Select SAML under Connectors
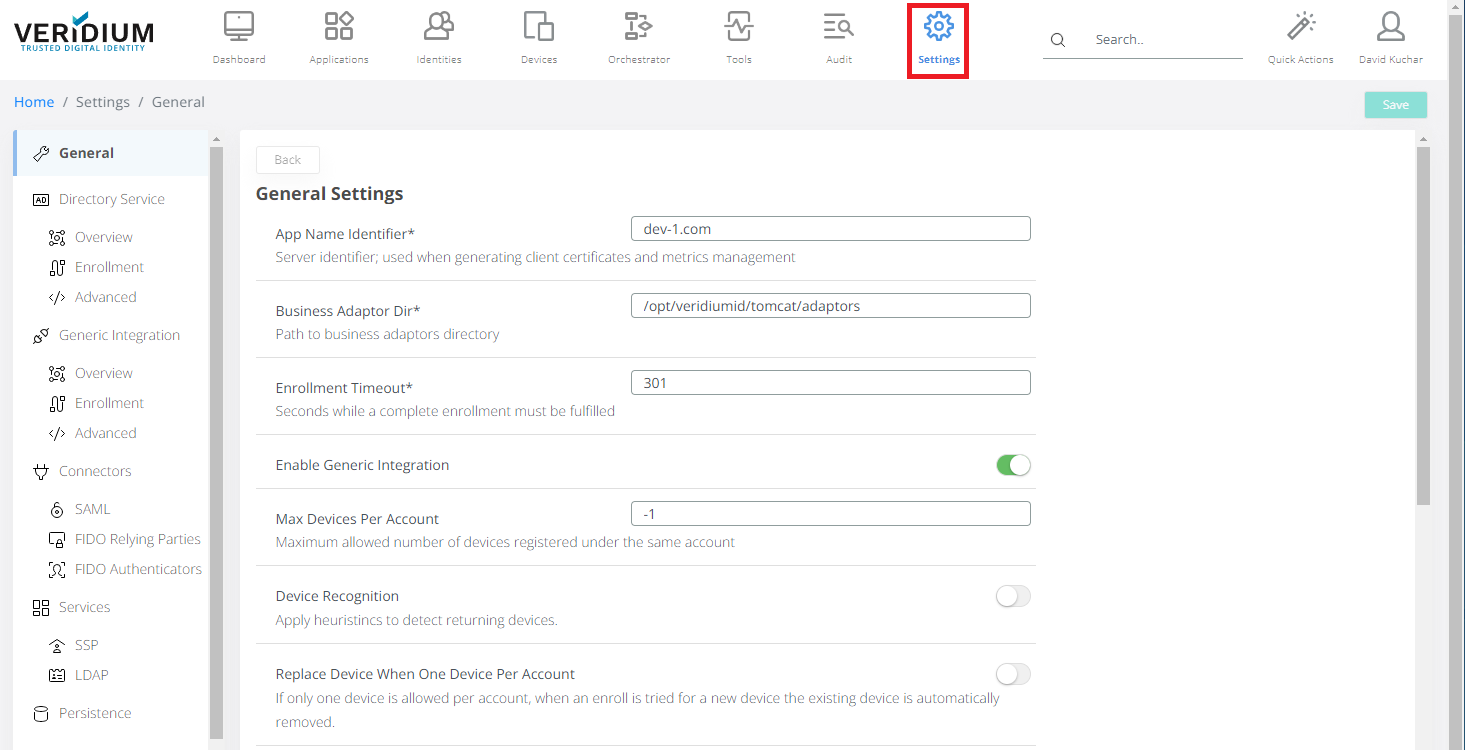 tap(92, 509)
